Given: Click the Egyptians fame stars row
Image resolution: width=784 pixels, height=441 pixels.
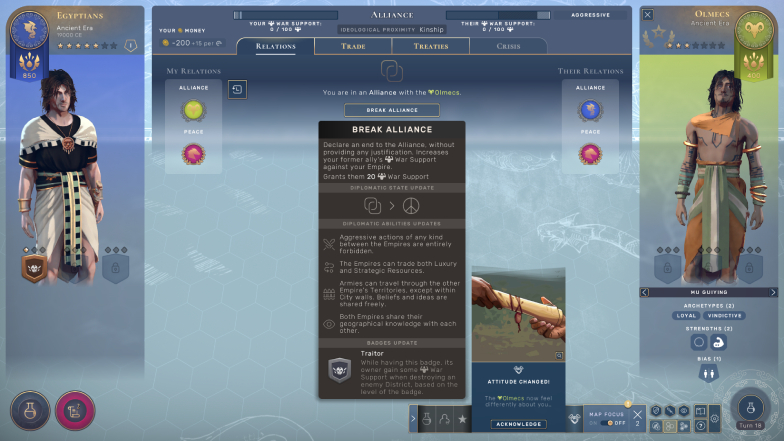Looking at the screenshot, I should point(88,46).
